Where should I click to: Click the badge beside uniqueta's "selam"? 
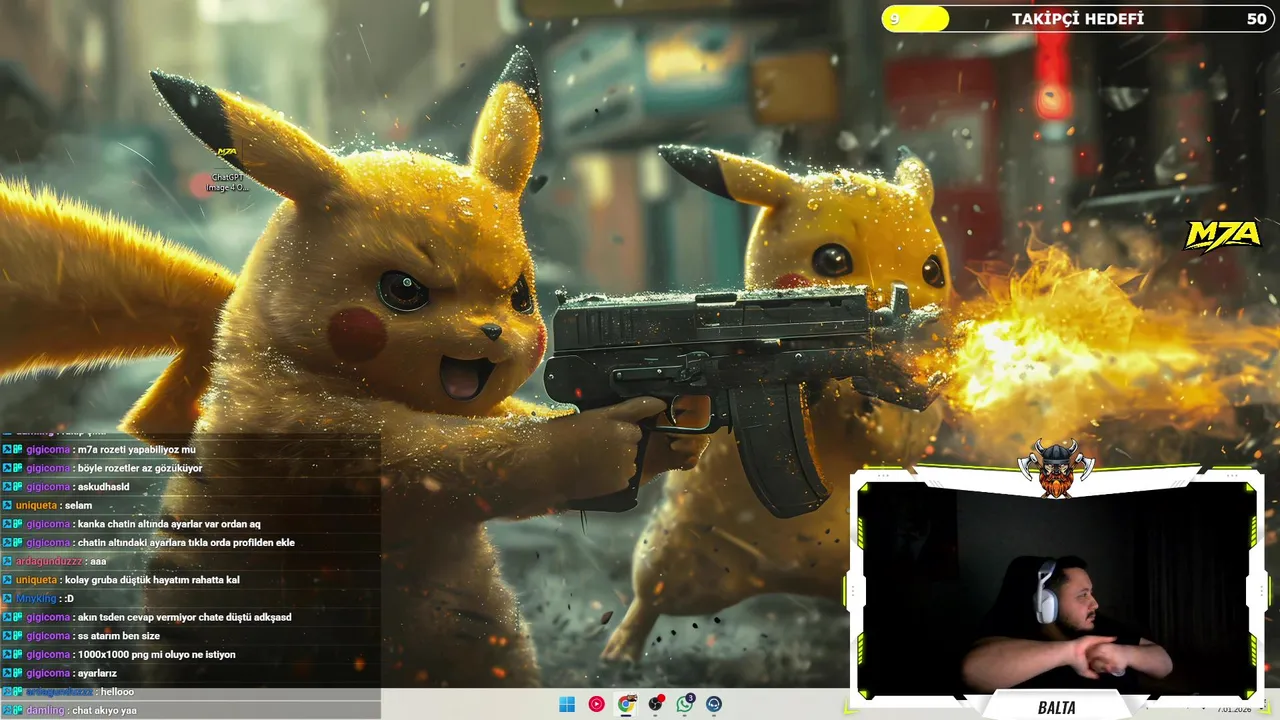[8, 505]
